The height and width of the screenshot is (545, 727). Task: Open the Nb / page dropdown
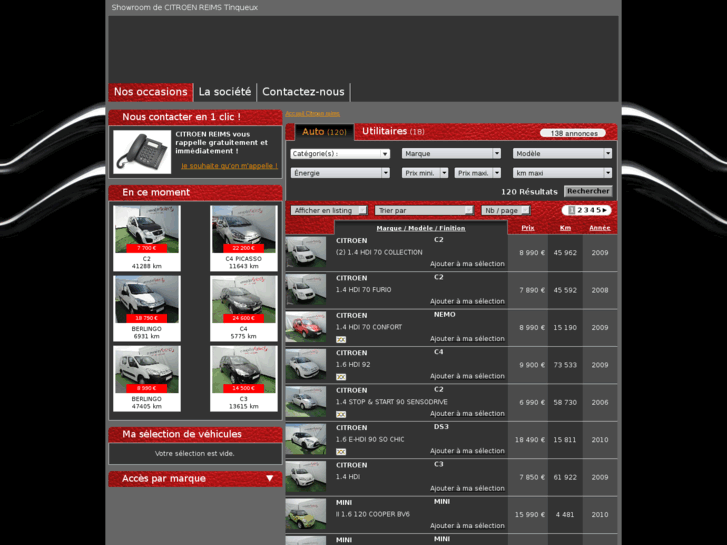tap(505, 211)
